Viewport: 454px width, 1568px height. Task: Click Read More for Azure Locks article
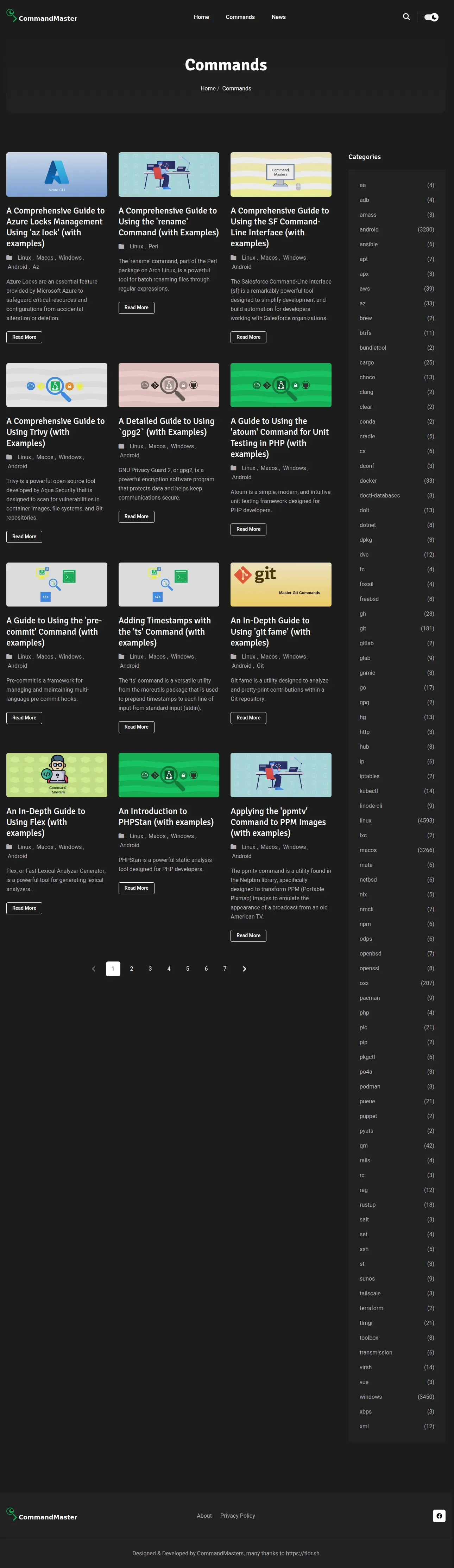click(24, 337)
